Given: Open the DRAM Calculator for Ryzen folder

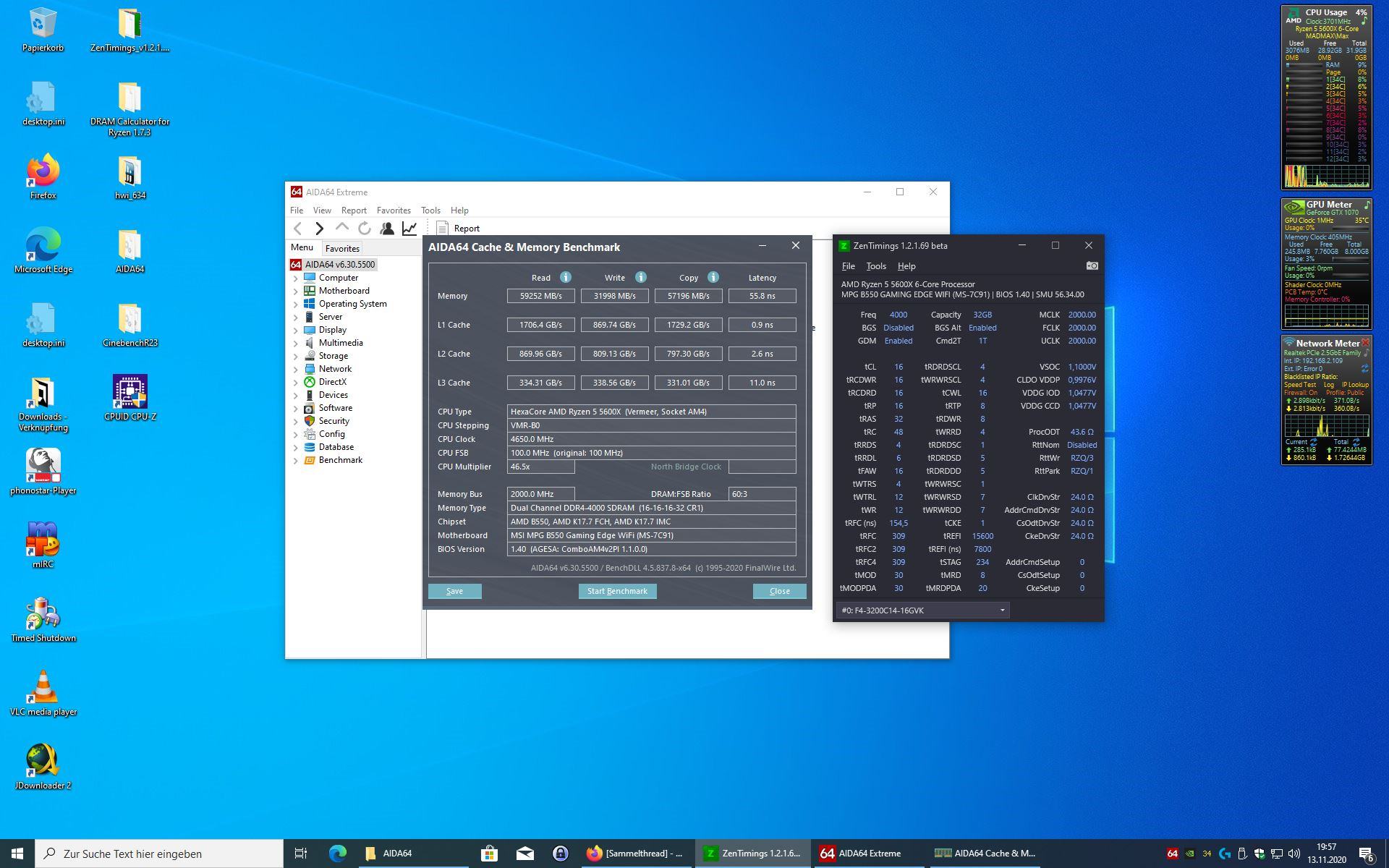Looking at the screenshot, I should coord(130,109).
